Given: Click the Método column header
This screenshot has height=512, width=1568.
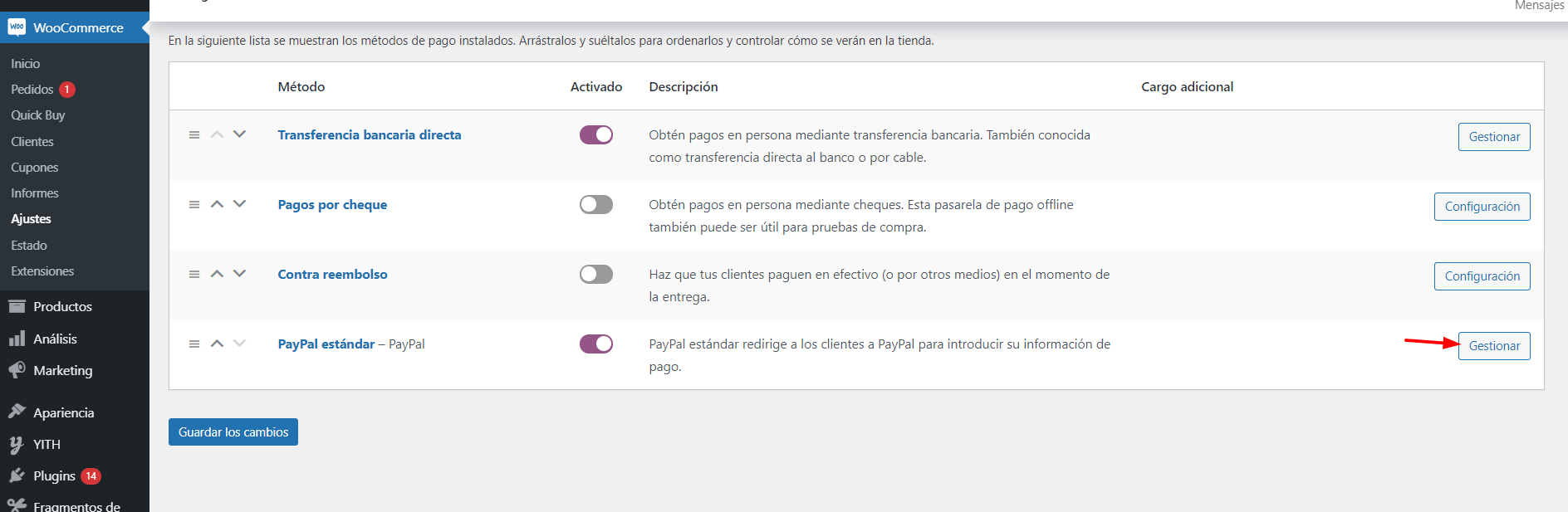Looking at the screenshot, I should [x=301, y=86].
